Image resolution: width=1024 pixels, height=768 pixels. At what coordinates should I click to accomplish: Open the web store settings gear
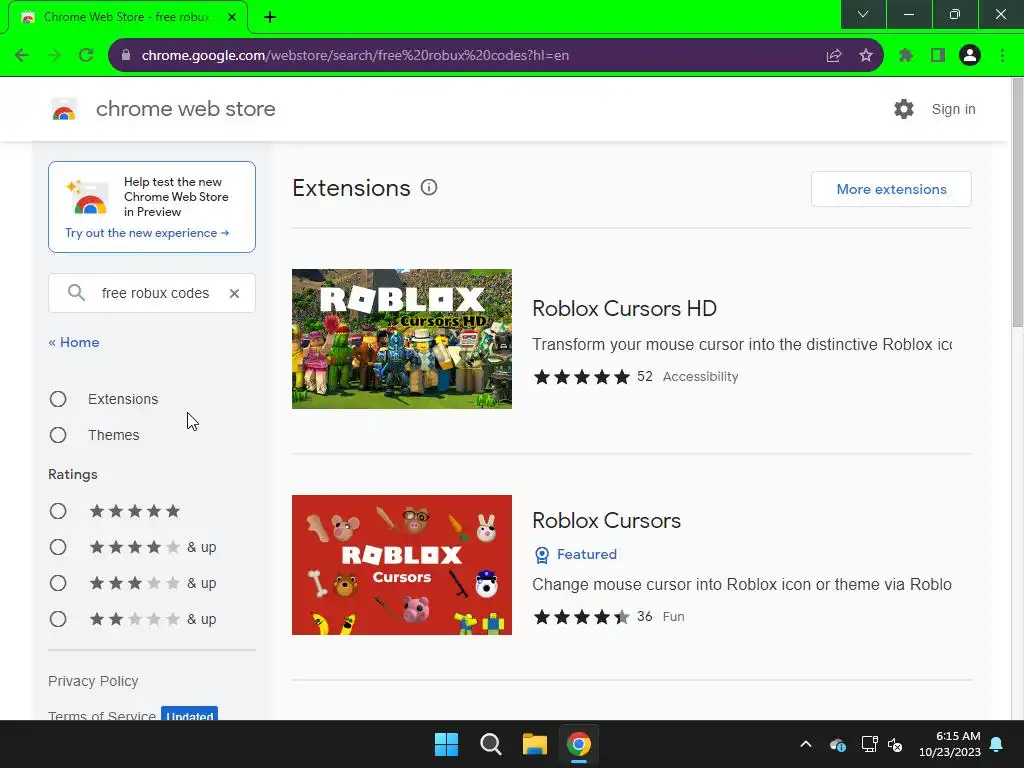(904, 109)
